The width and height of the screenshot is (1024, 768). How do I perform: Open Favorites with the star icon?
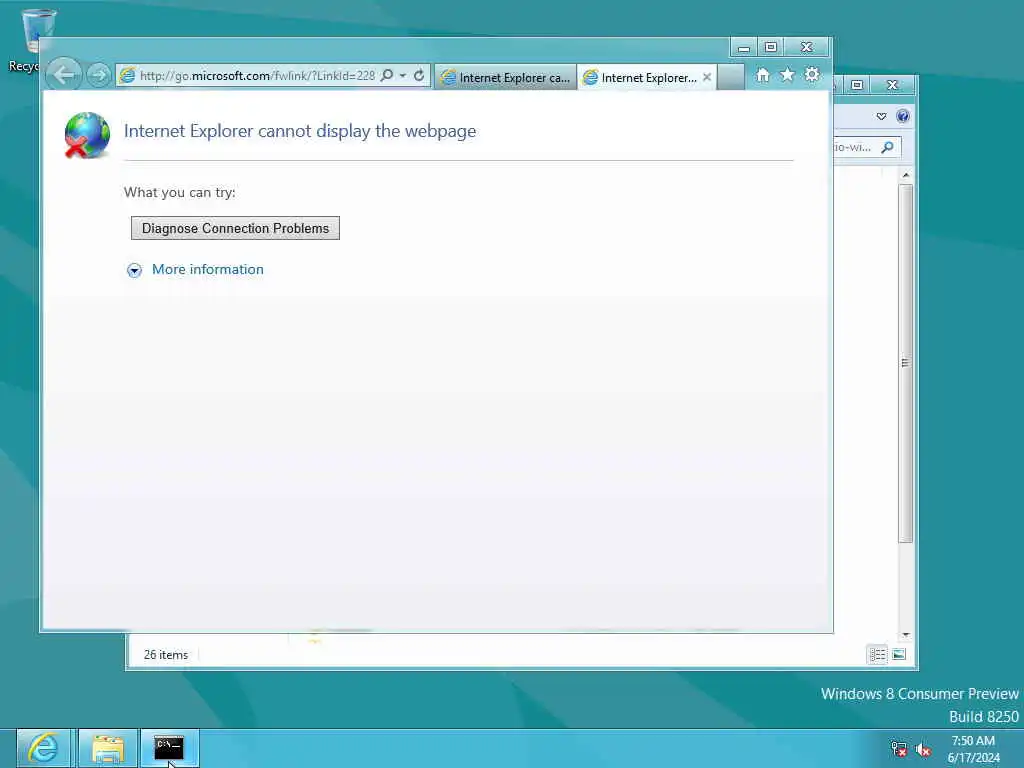(788, 75)
